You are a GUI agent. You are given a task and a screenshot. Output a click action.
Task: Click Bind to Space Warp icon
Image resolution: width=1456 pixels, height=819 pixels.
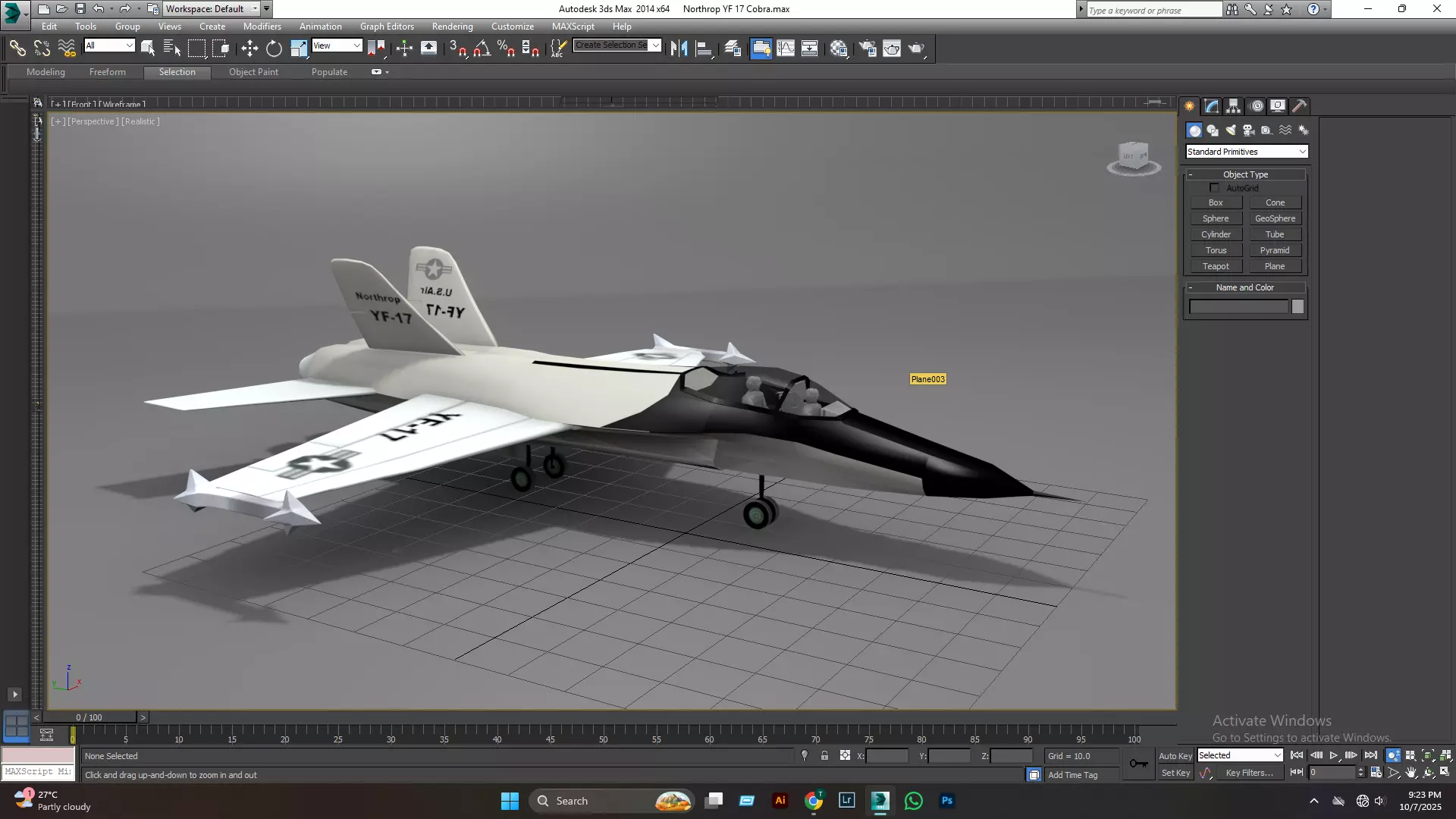pyautogui.click(x=67, y=49)
